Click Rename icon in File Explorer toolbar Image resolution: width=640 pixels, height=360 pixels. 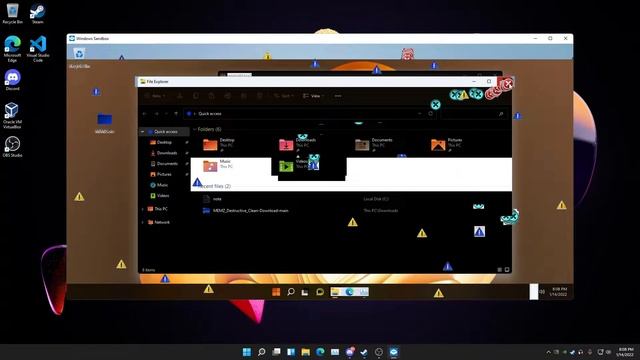pyautogui.click(x=227, y=96)
